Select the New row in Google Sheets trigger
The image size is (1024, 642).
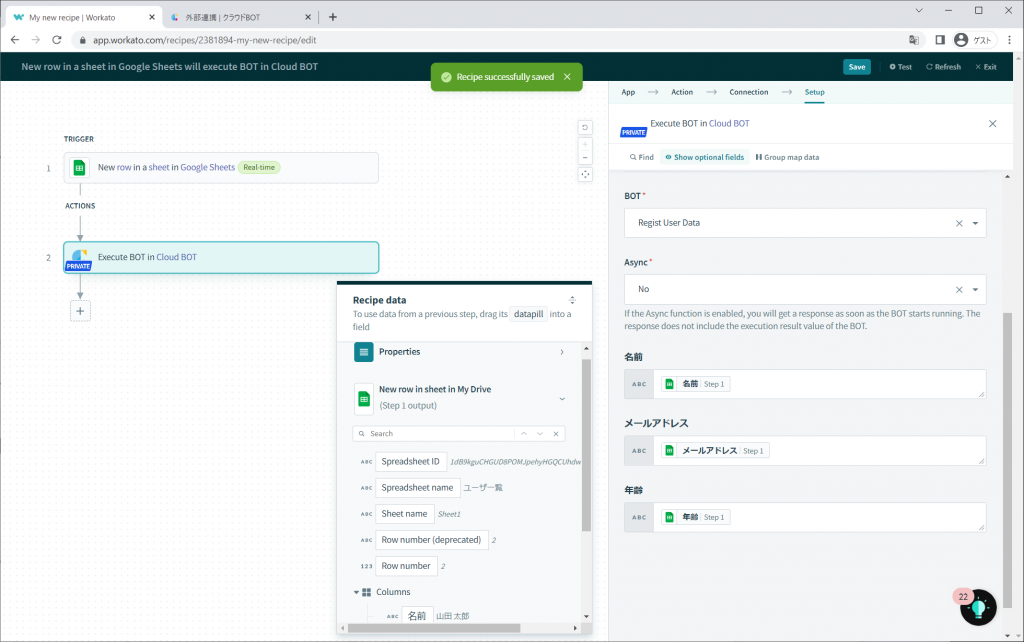click(x=221, y=167)
